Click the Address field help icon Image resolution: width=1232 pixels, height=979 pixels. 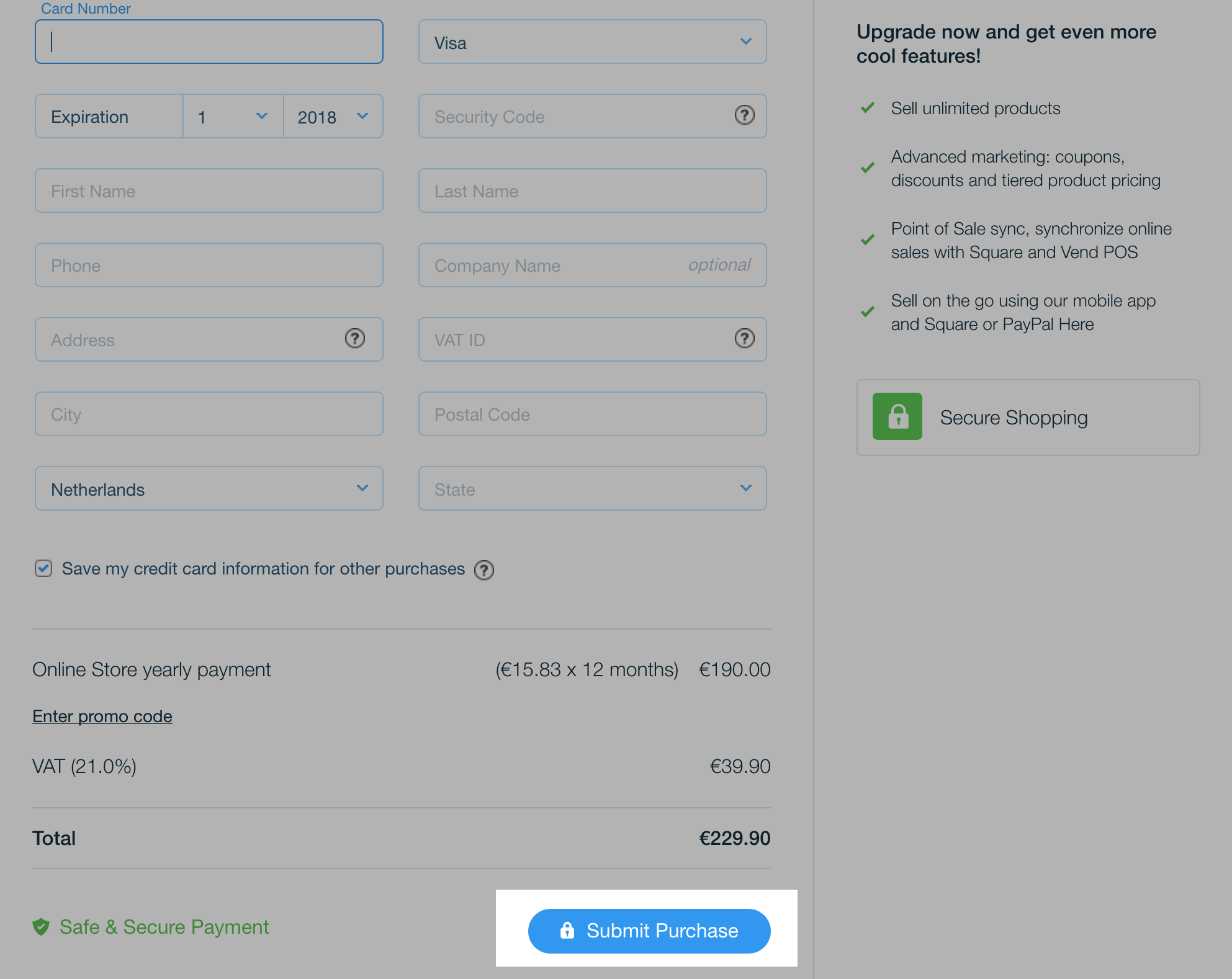pos(354,338)
